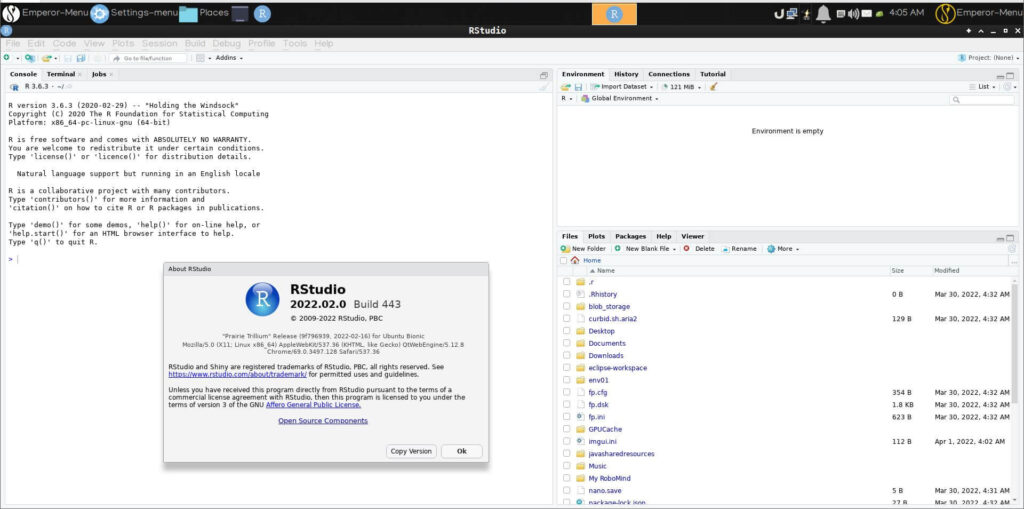Tick the checkbox next to Documents folder

(567, 343)
